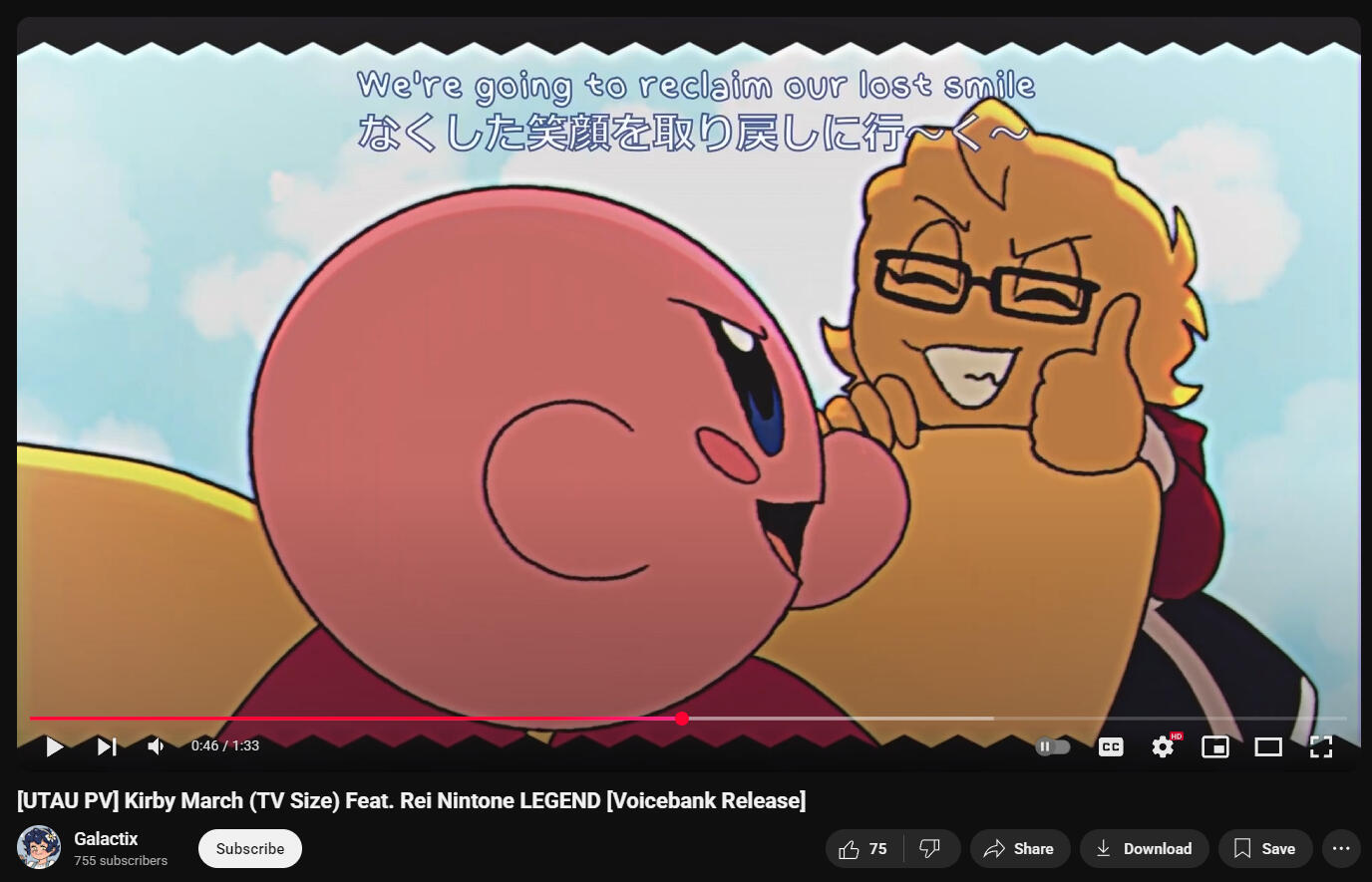This screenshot has height=882, width=1372.
Task: Share the Kirby March video
Action: [x=1019, y=849]
